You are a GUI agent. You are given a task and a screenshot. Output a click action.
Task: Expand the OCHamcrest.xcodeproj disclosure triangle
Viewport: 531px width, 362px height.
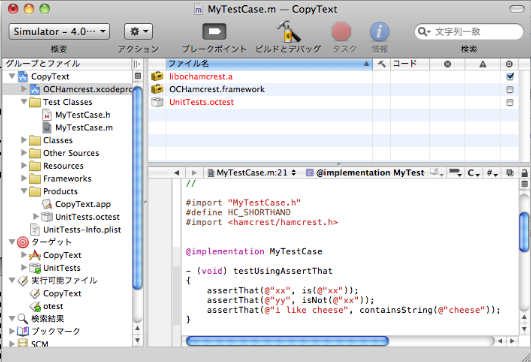[24, 89]
